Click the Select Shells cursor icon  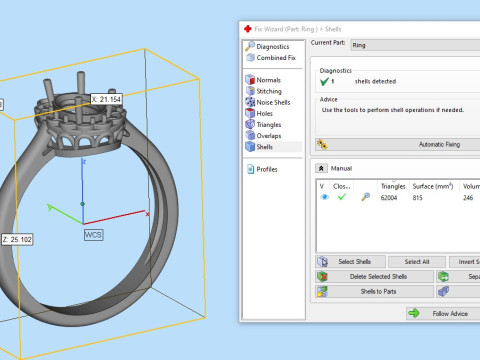point(322,262)
